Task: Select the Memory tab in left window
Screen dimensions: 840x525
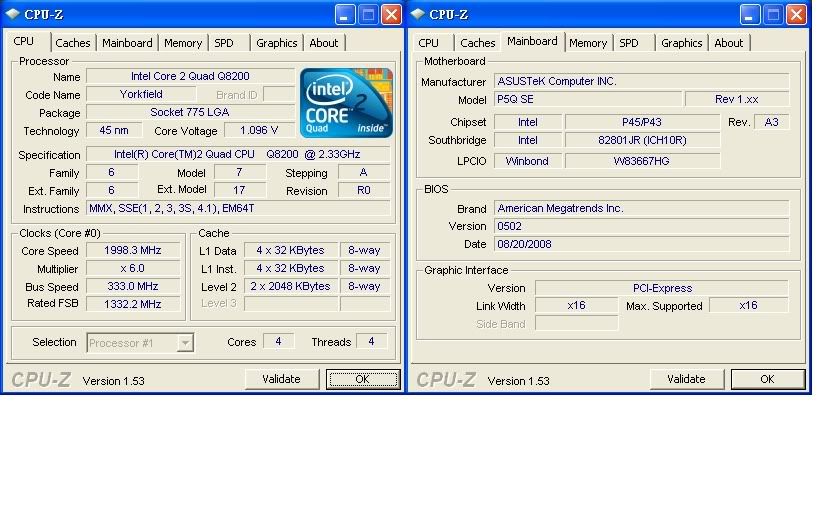Action: click(x=183, y=43)
